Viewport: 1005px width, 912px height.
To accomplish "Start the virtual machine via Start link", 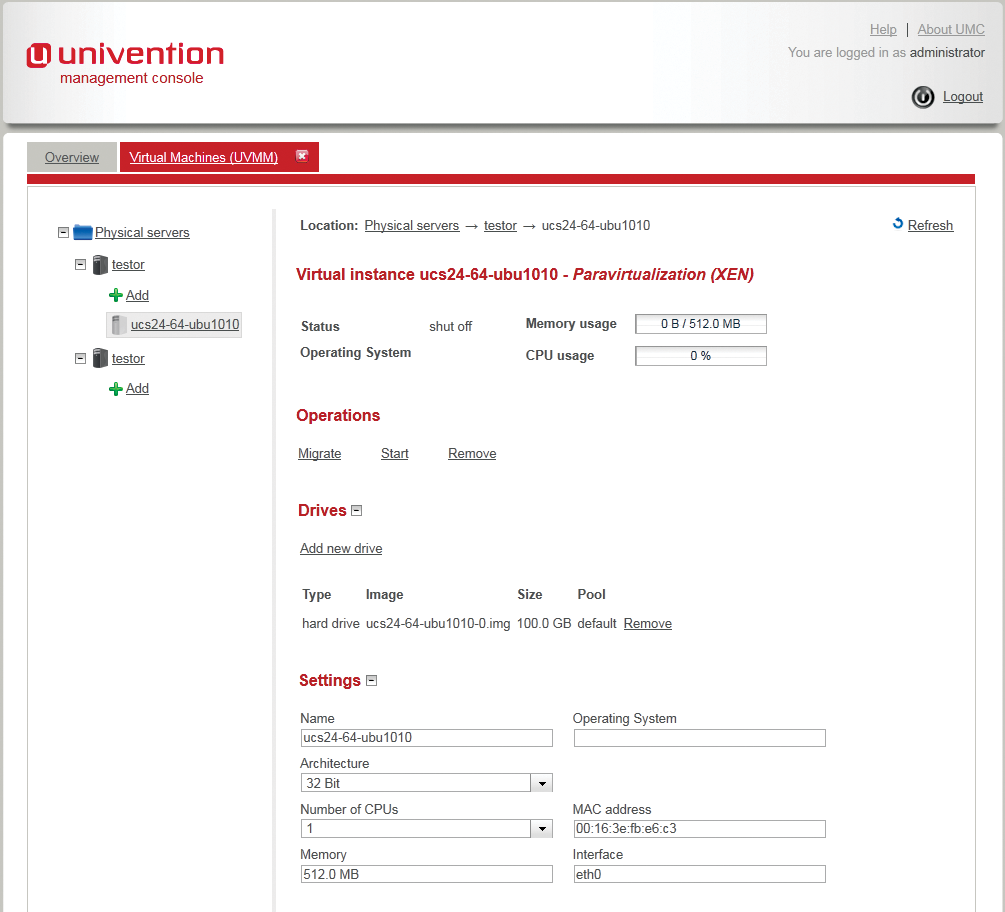I will [x=394, y=453].
